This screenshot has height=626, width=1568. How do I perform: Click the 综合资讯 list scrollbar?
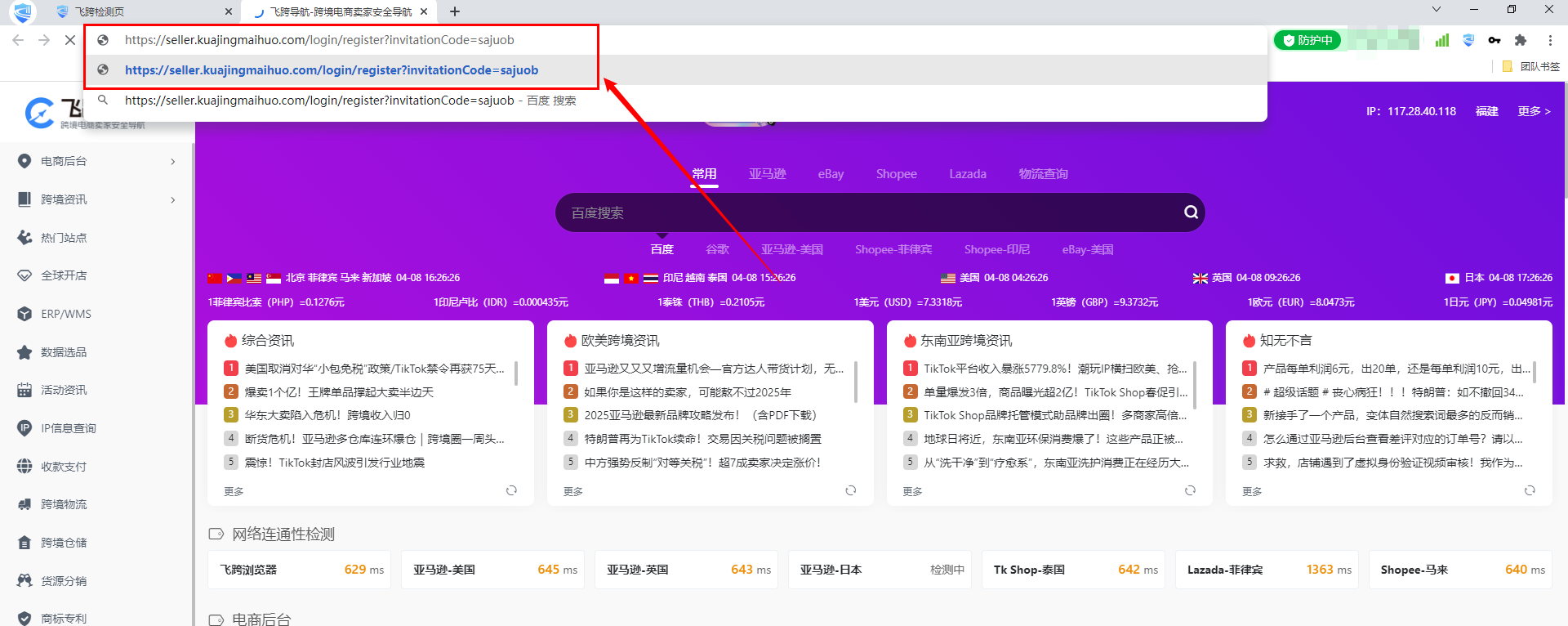pos(515,373)
